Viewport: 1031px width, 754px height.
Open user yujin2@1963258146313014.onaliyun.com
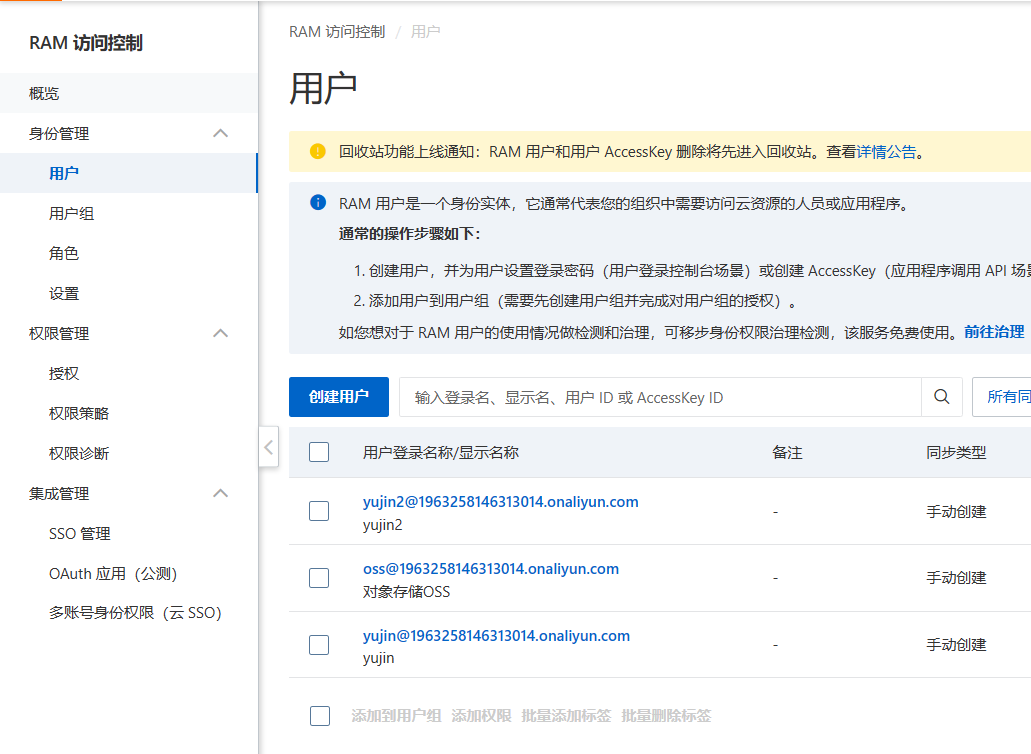tap(500, 502)
